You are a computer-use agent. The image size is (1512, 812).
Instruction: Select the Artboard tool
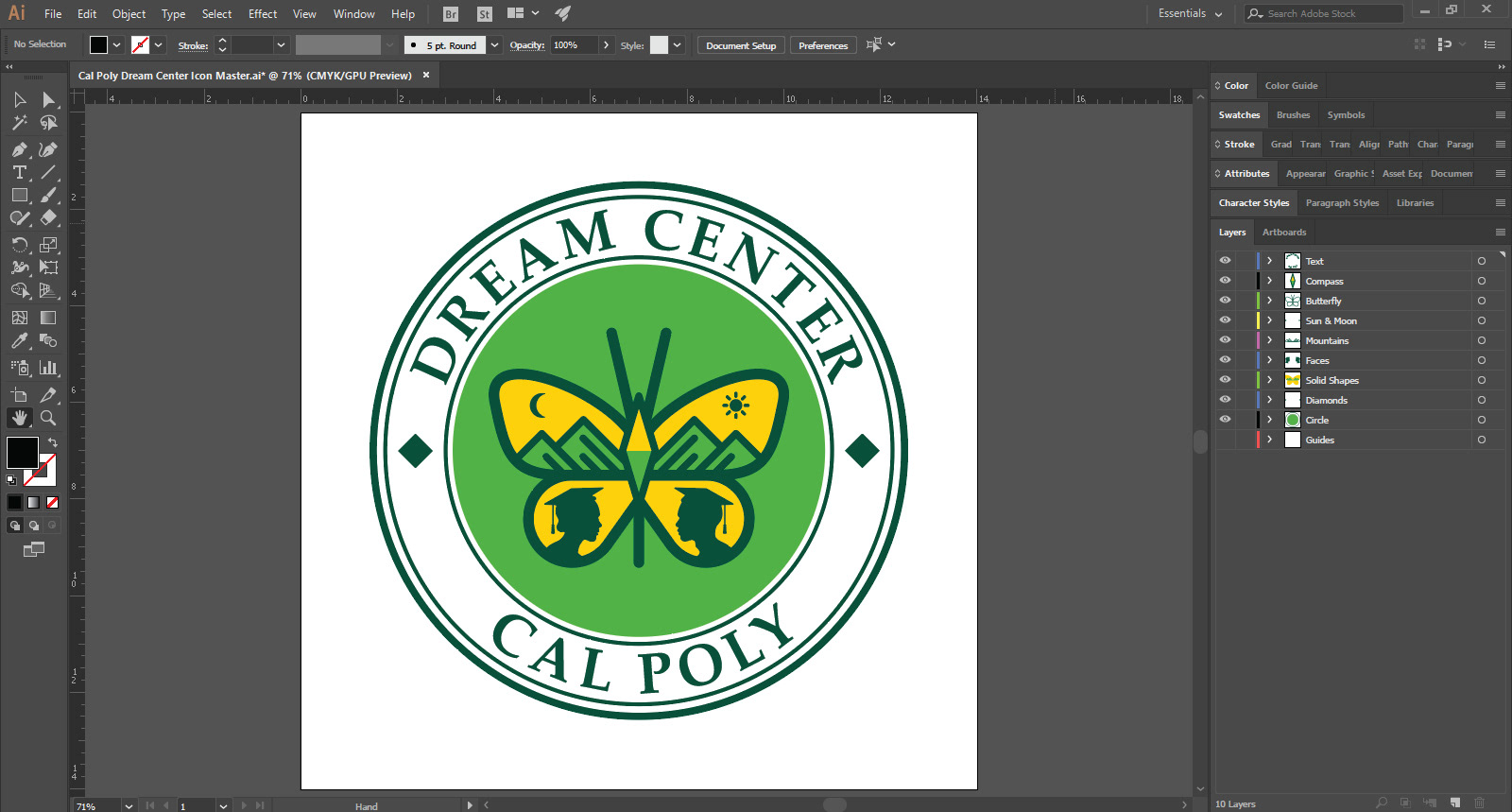[20, 395]
